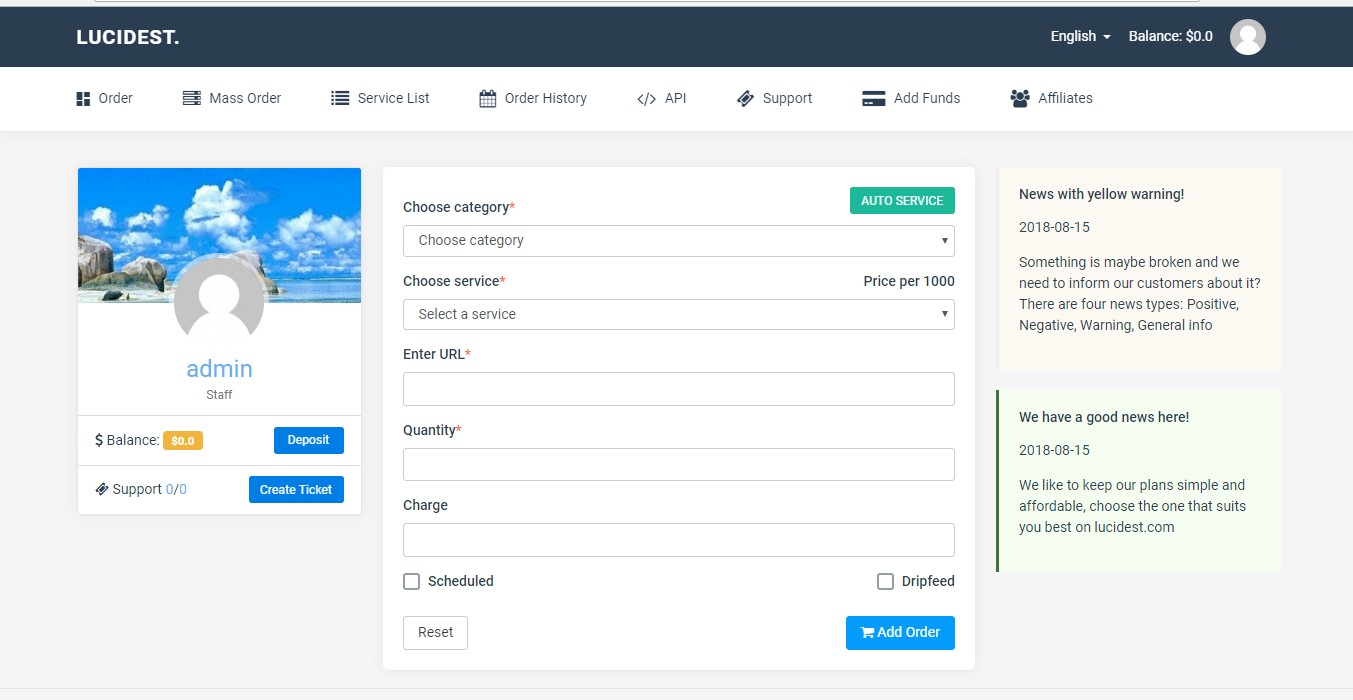Click the API code brackets icon
The image size is (1353, 700).
(646, 98)
